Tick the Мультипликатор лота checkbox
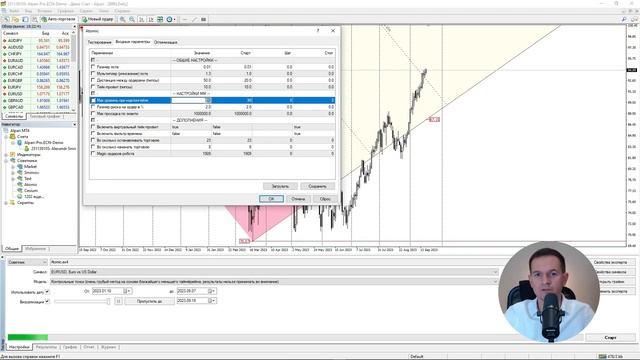 pos(93,73)
